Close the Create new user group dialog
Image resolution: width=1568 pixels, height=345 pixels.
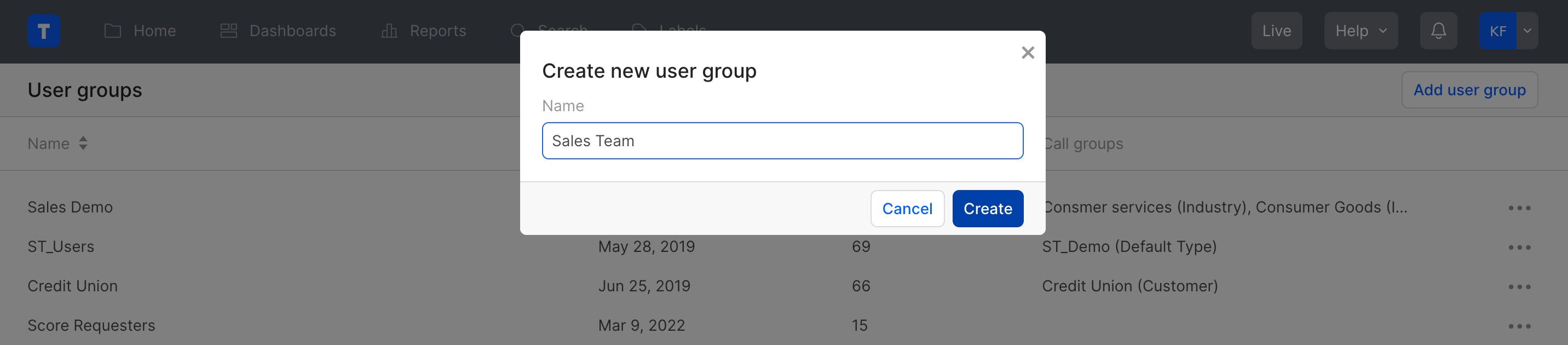1028,53
